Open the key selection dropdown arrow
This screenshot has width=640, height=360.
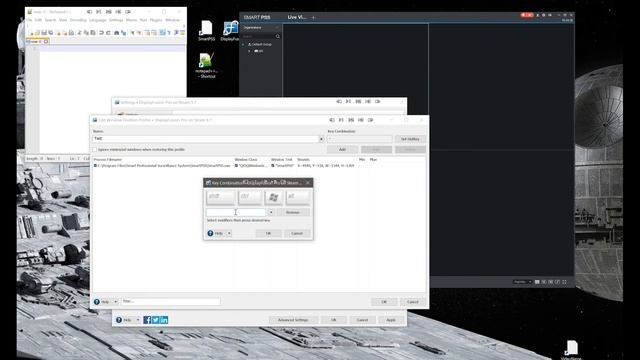271,212
